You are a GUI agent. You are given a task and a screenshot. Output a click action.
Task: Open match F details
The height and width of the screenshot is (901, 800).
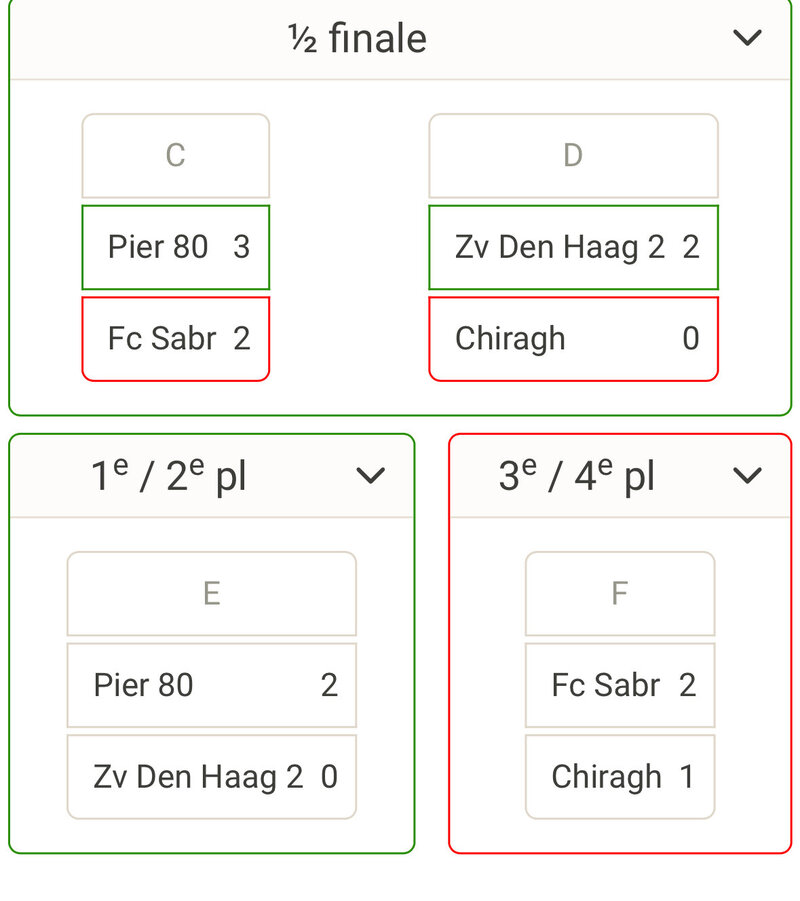(619, 594)
